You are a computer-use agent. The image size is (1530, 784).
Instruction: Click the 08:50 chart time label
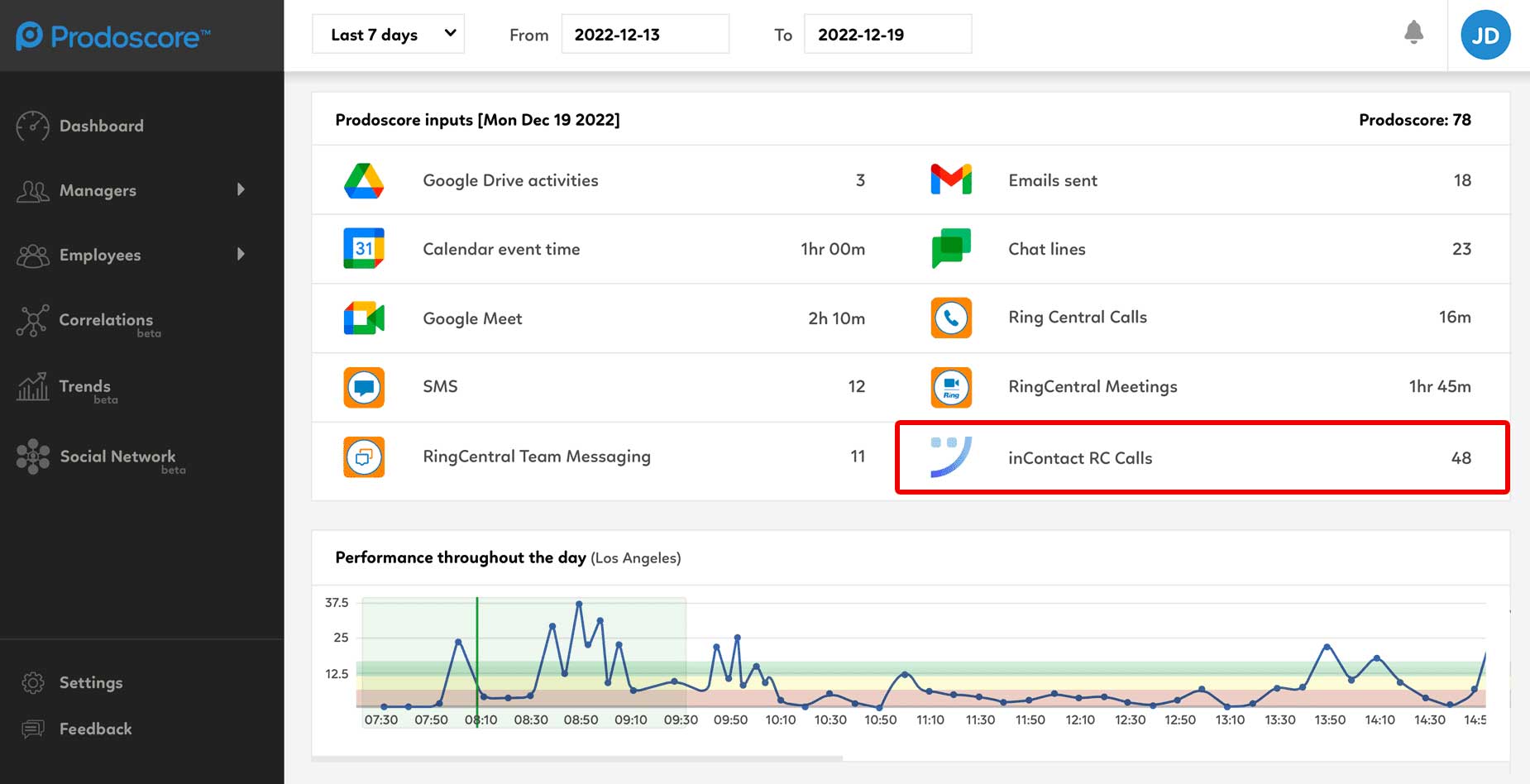[581, 719]
